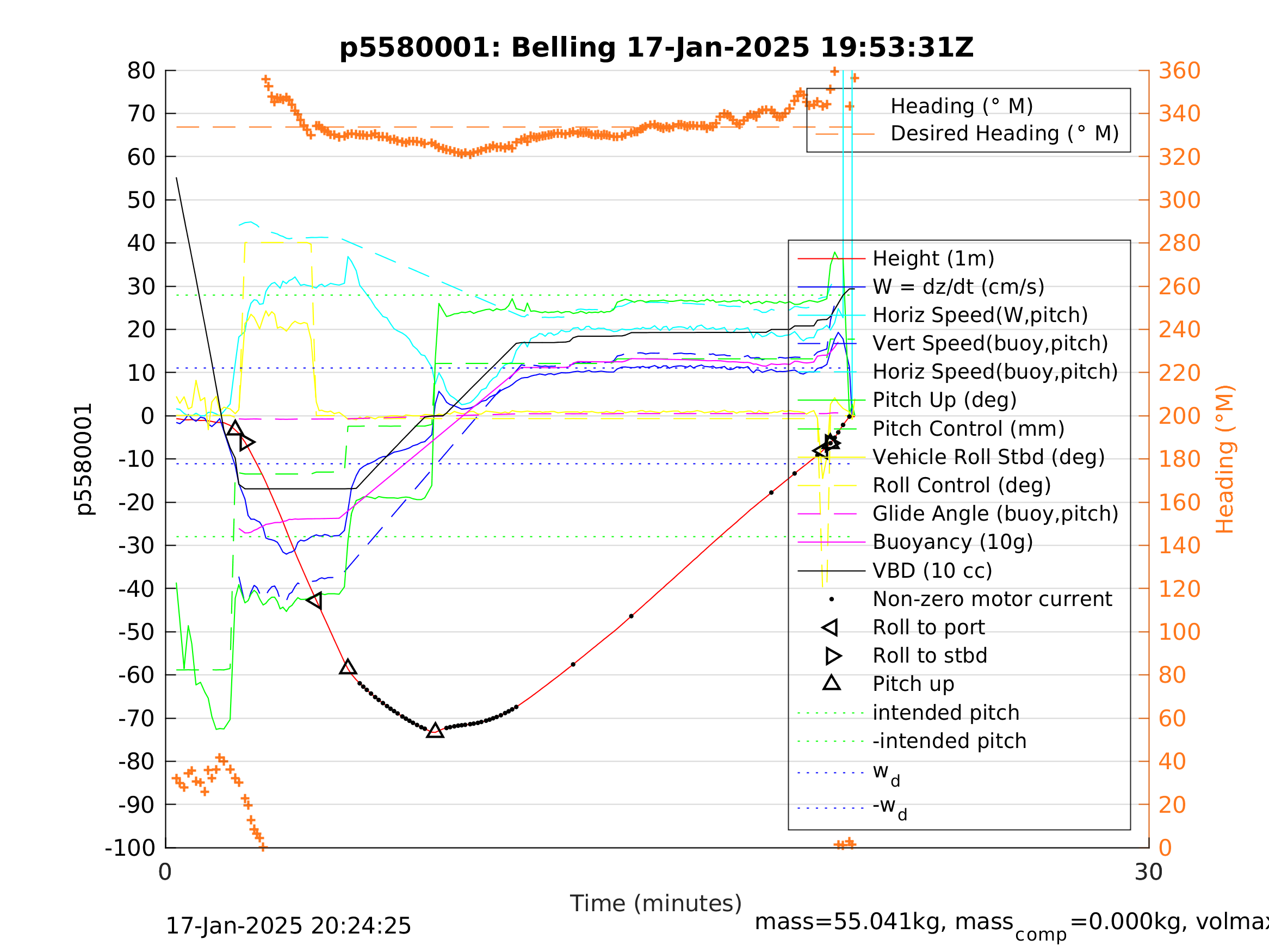Click the roll-to-port marker near -43

314,601
